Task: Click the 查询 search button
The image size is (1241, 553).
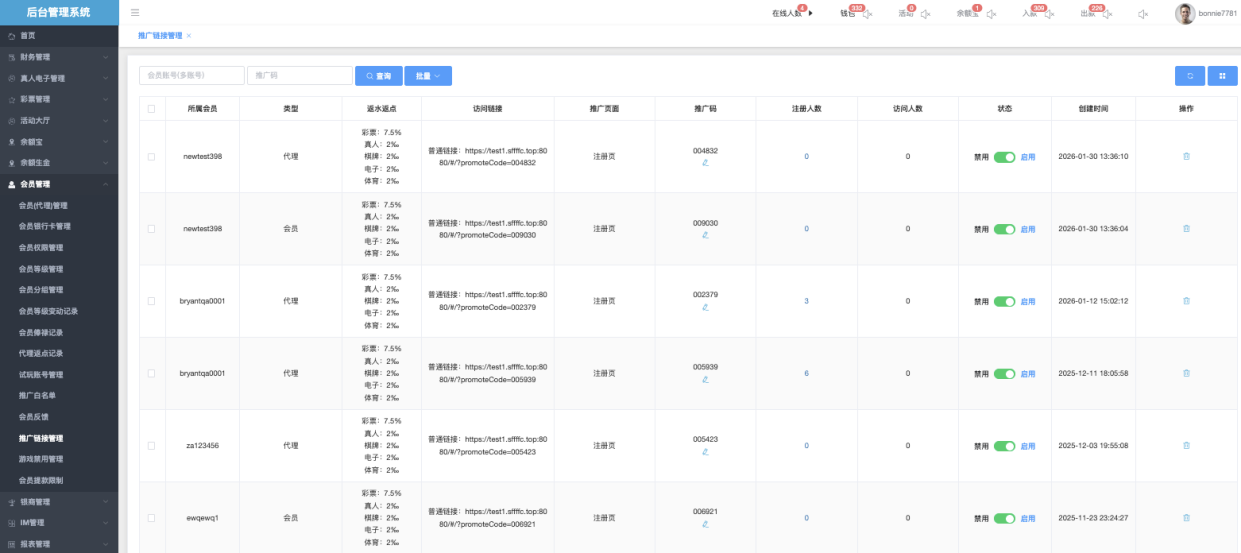Action: click(x=378, y=76)
